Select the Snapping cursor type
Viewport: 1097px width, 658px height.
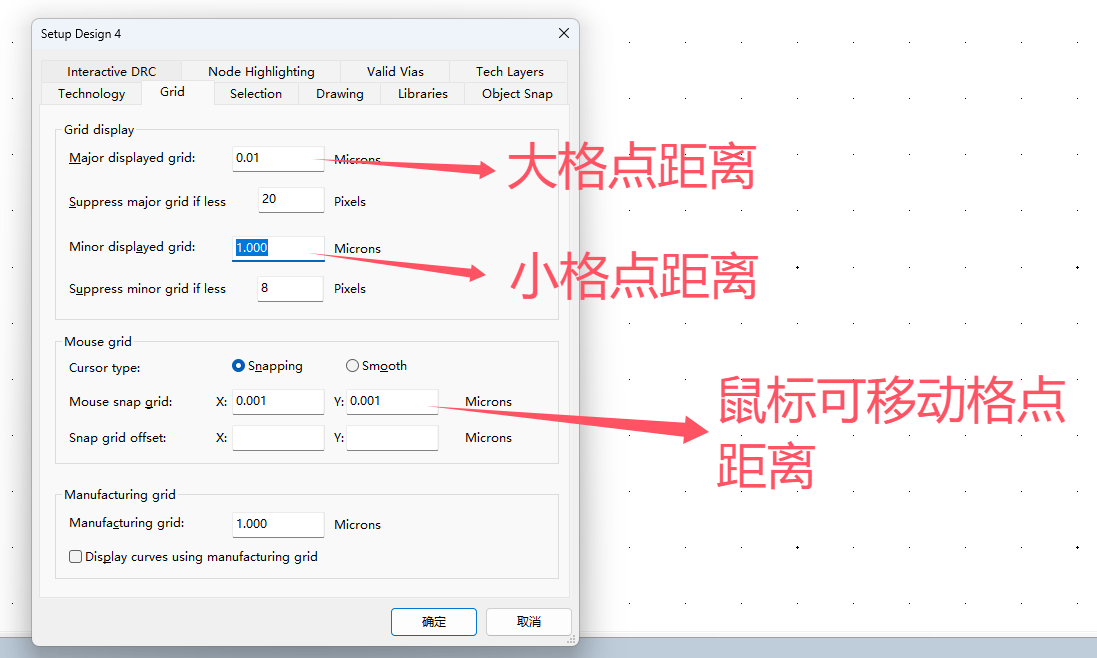coord(267,366)
